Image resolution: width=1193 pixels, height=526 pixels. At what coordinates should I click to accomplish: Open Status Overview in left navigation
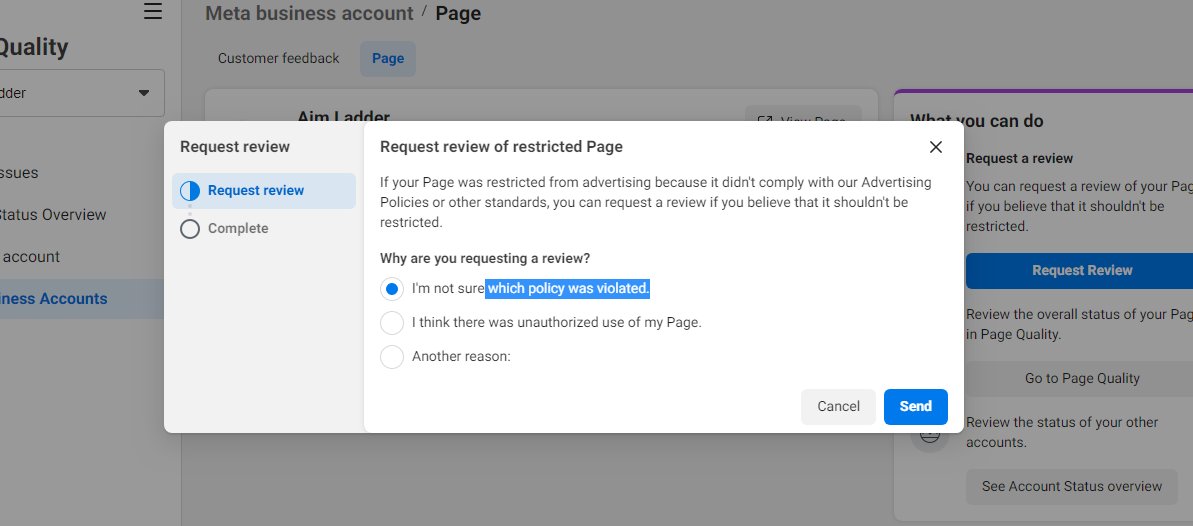click(x=52, y=215)
